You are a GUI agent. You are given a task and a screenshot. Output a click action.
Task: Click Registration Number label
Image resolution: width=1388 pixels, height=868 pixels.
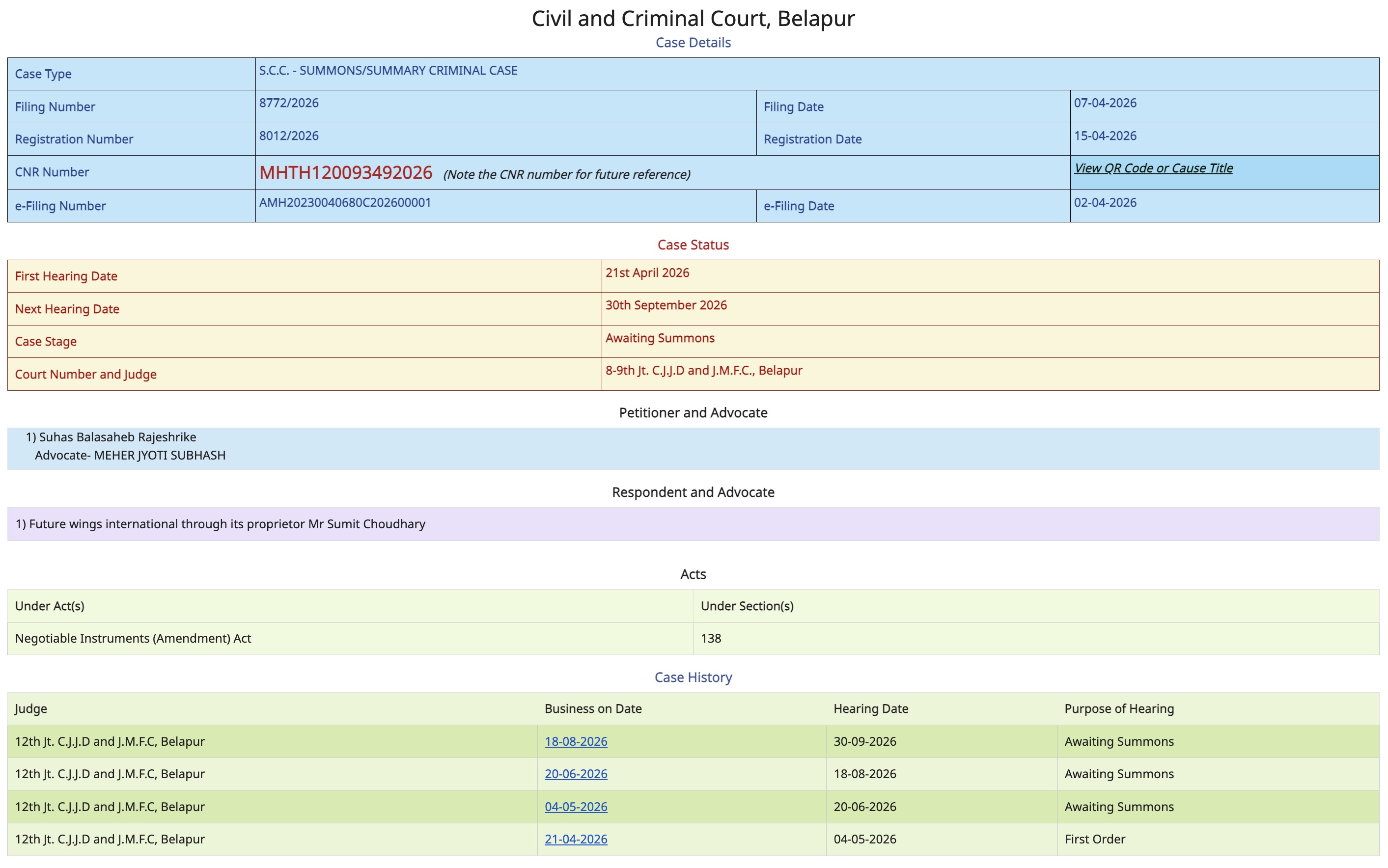[74, 139]
